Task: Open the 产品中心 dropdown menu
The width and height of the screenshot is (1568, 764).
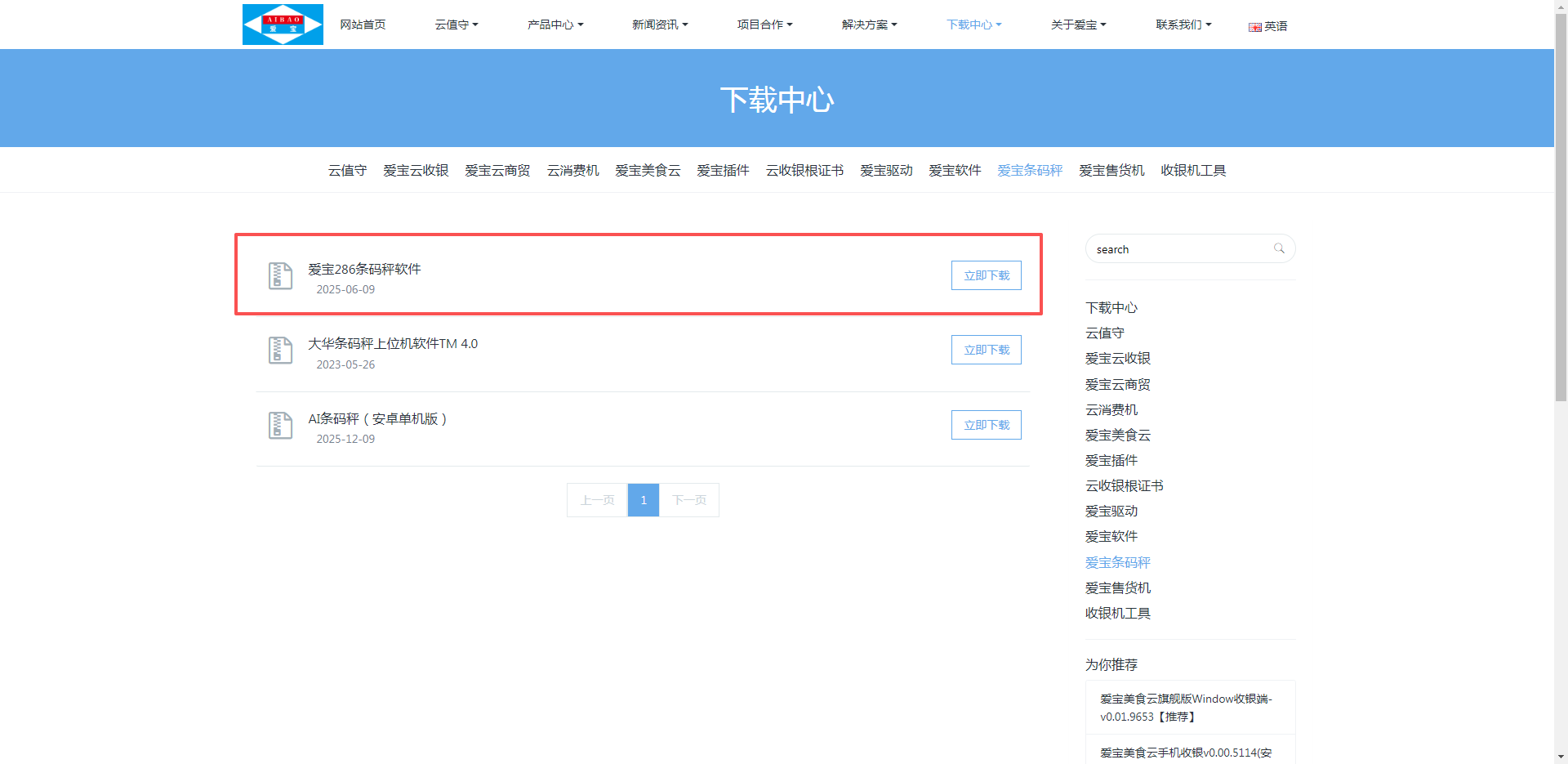Action: tap(555, 25)
